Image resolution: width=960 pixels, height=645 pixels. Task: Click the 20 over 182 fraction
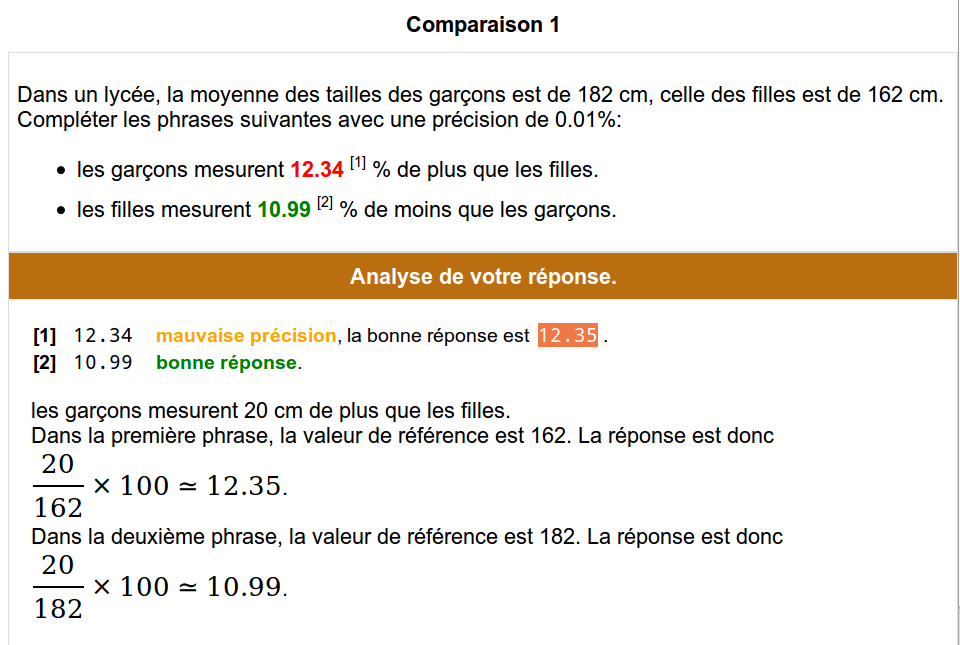point(58,587)
